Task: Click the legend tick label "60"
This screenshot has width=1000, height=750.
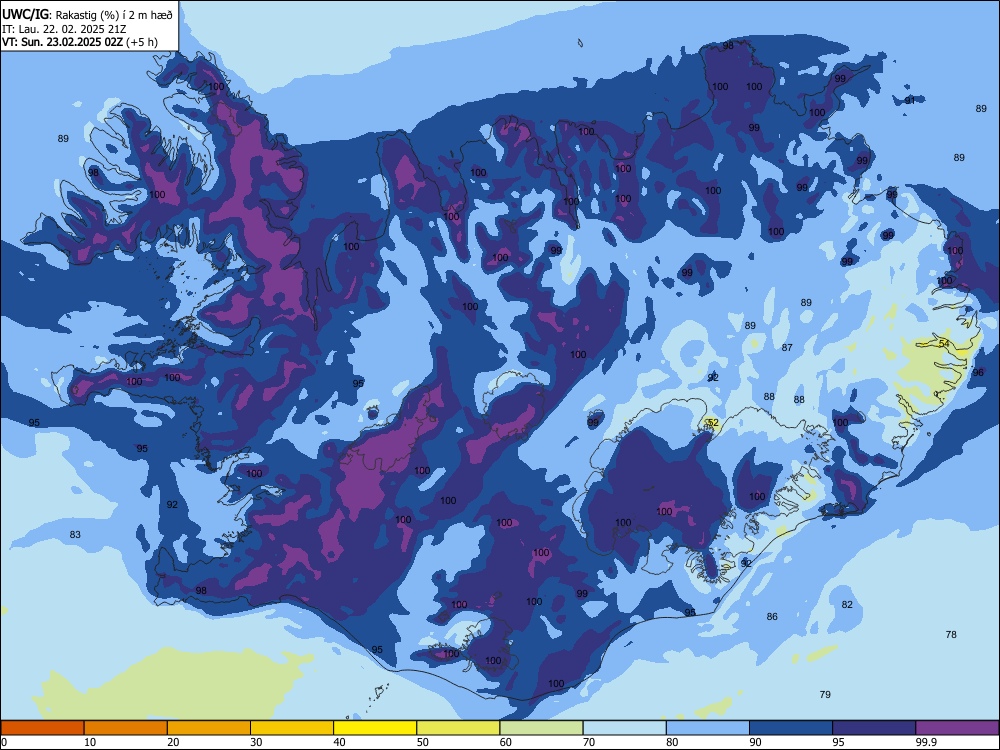Action: (x=506, y=742)
